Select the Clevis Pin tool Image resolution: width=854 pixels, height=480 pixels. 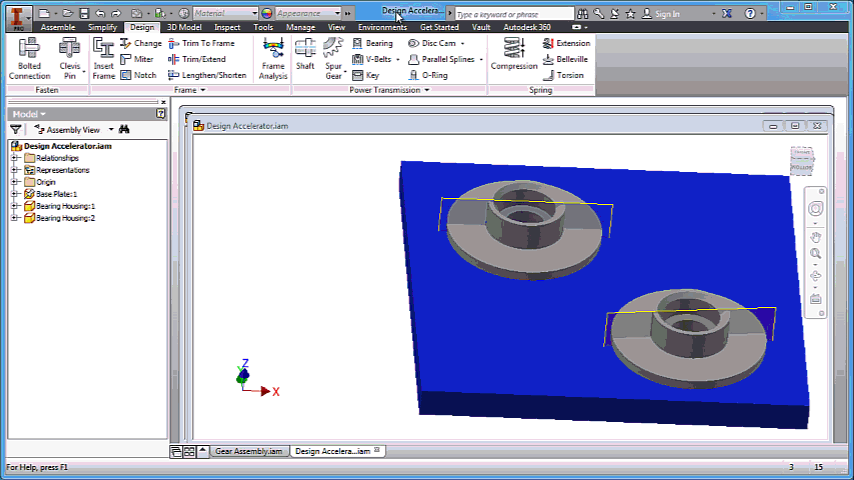[70, 59]
